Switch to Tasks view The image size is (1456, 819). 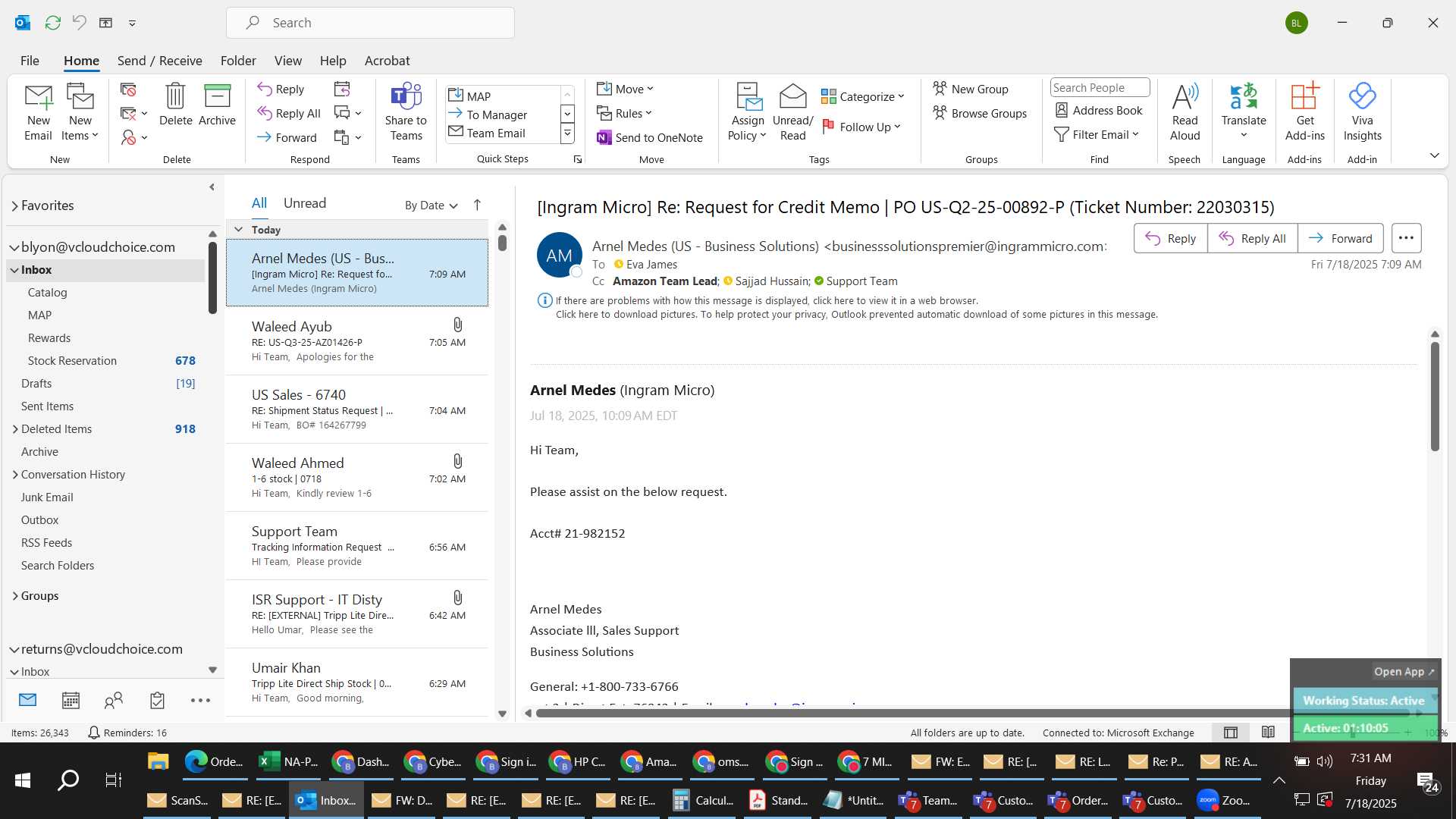click(157, 700)
